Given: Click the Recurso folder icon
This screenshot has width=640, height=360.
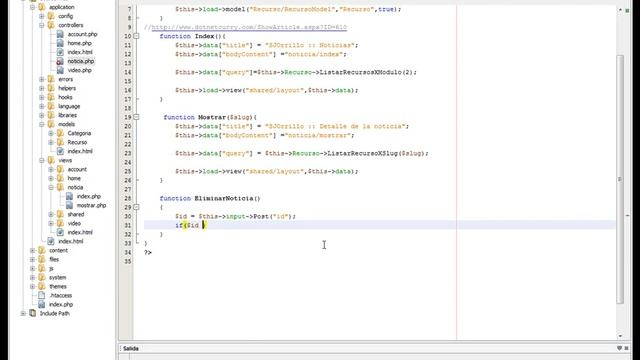Looking at the screenshot, I should click(60, 142).
